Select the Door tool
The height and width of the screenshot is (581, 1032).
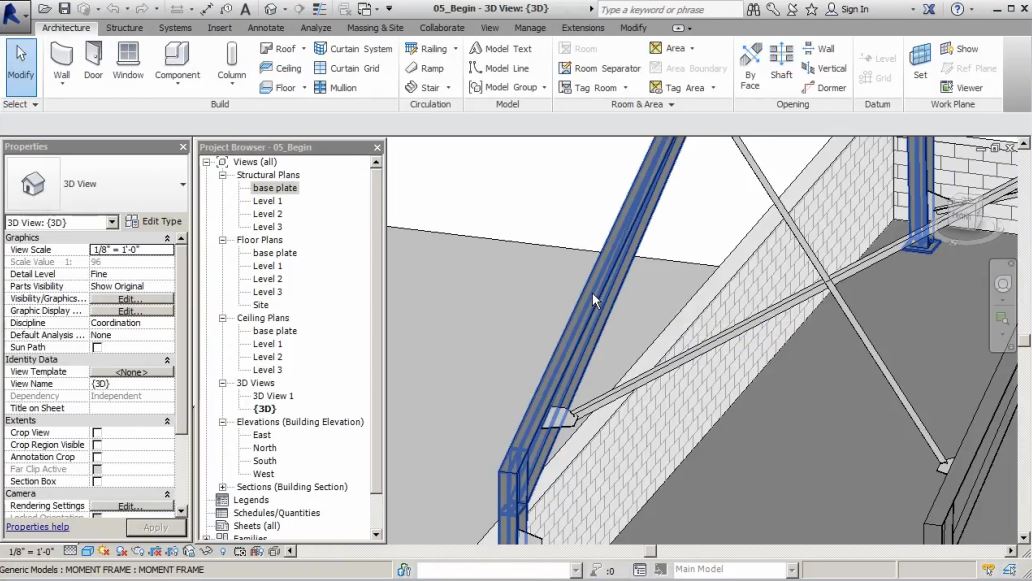coord(93,61)
